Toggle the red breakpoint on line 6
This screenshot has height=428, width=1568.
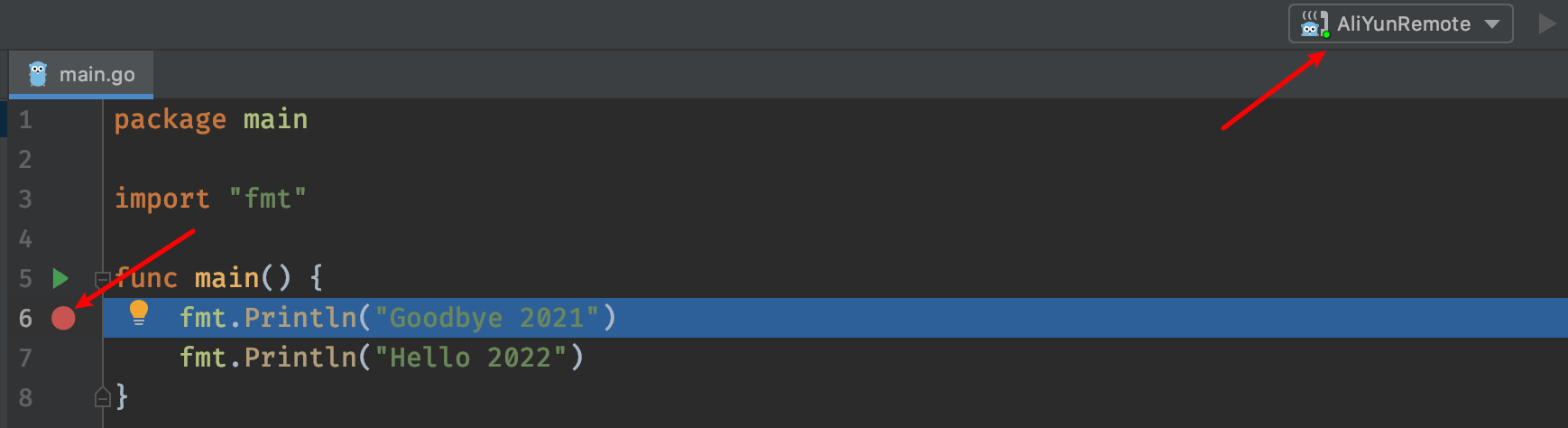tap(63, 318)
